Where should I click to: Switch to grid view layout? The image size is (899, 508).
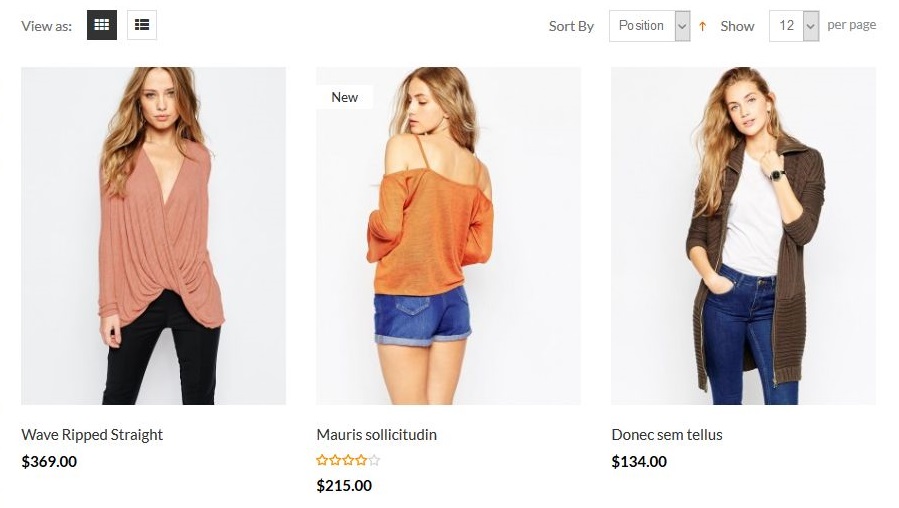click(102, 25)
